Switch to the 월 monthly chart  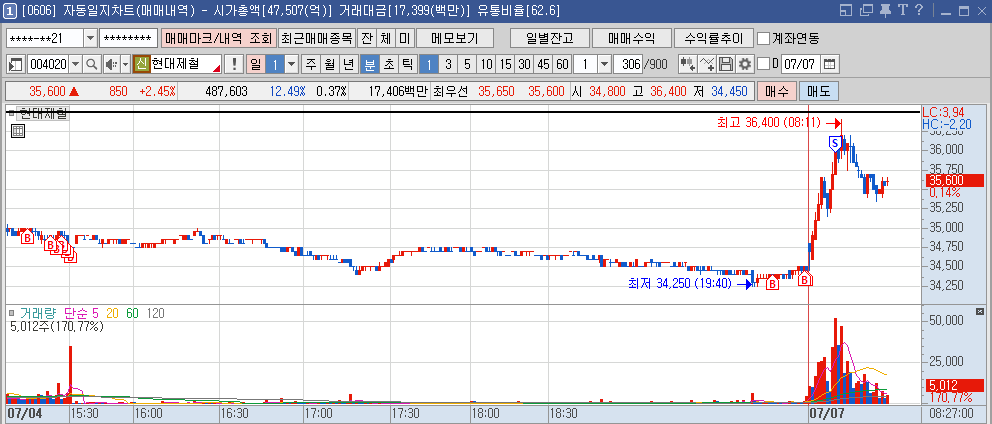coord(330,64)
